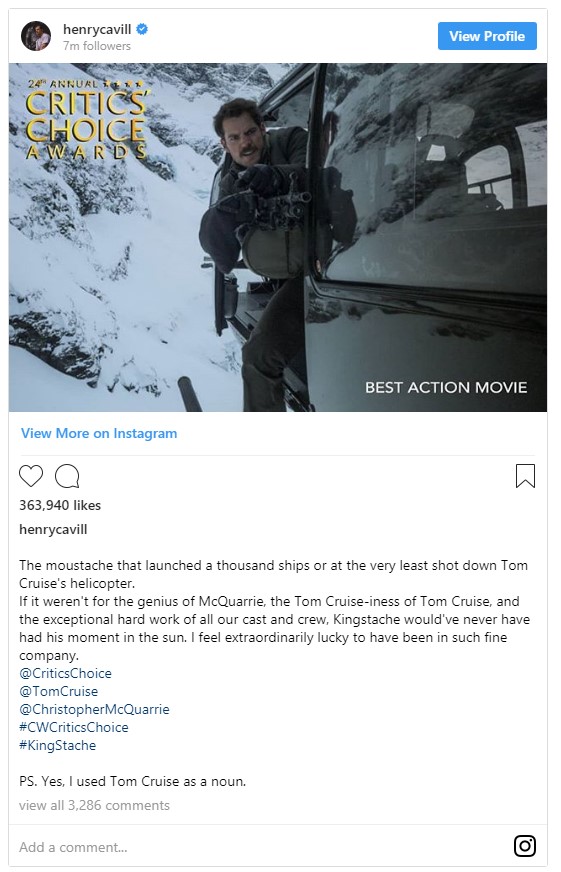Open the @ChristopherMcQuarrie mention
This screenshot has height=872, width=561.
coord(94,709)
